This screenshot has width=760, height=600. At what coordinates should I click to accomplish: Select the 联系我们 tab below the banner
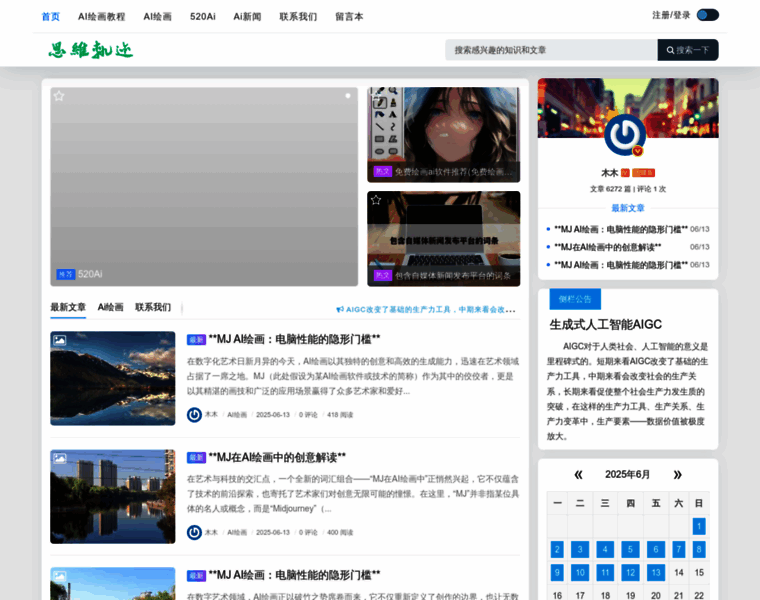(153, 307)
